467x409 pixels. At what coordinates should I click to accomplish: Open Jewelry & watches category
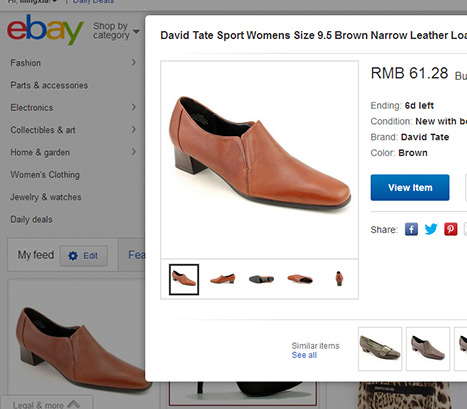pyautogui.click(x=46, y=197)
